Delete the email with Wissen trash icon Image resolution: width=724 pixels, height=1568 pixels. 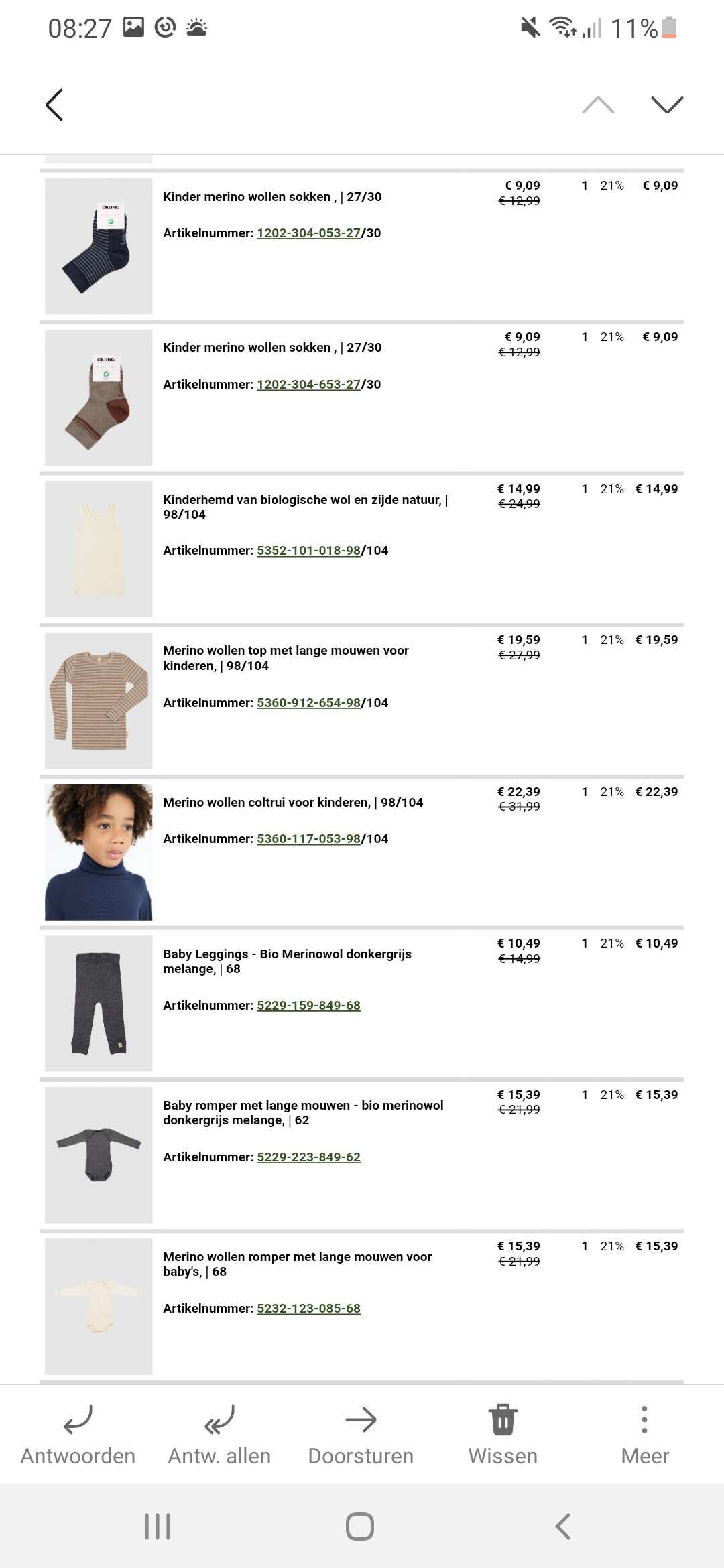(503, 1419)
